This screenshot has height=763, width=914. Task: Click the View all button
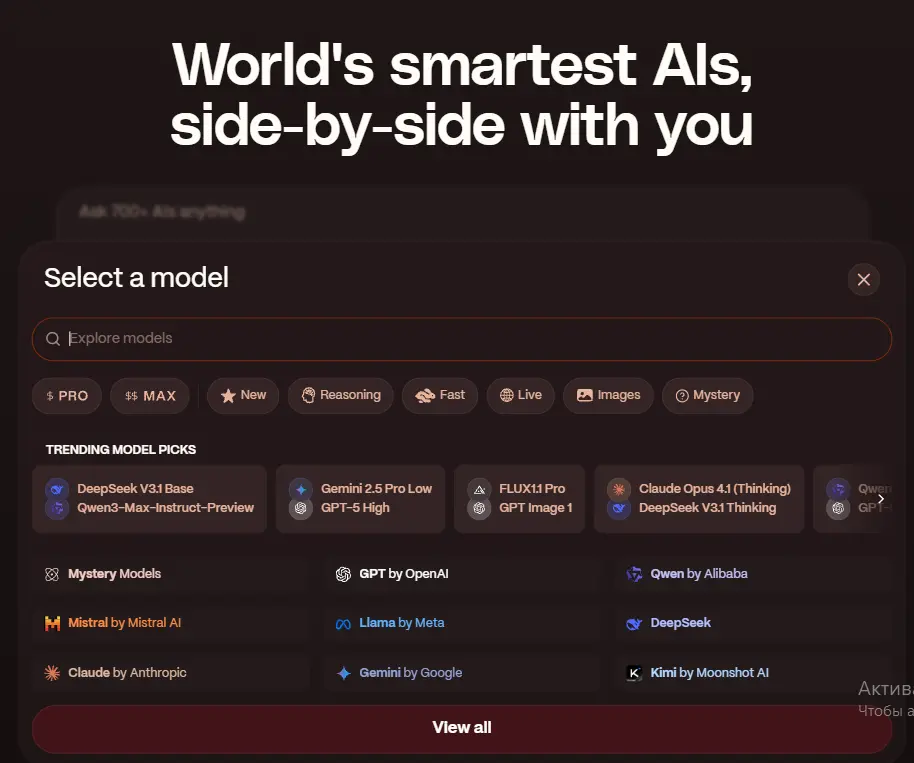(x=462, y=727)
